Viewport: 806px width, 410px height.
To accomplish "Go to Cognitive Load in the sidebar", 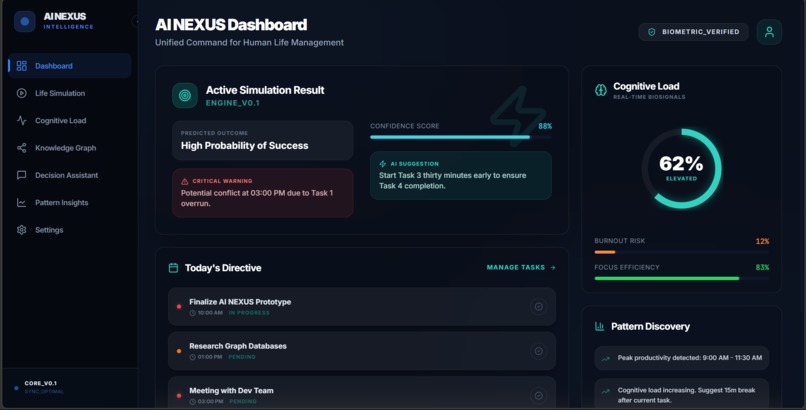I will tap(70, 120).
